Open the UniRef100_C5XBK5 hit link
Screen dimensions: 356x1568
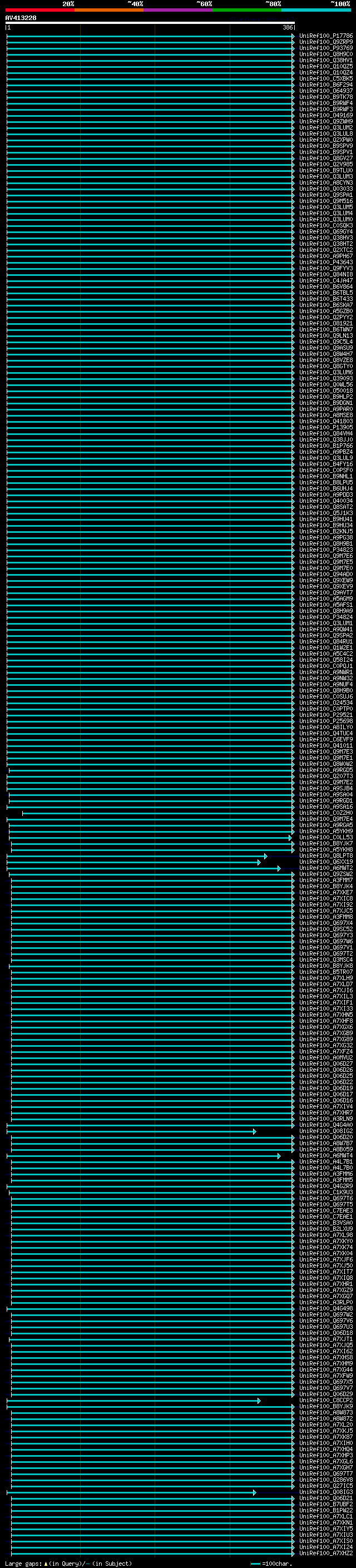325,78
